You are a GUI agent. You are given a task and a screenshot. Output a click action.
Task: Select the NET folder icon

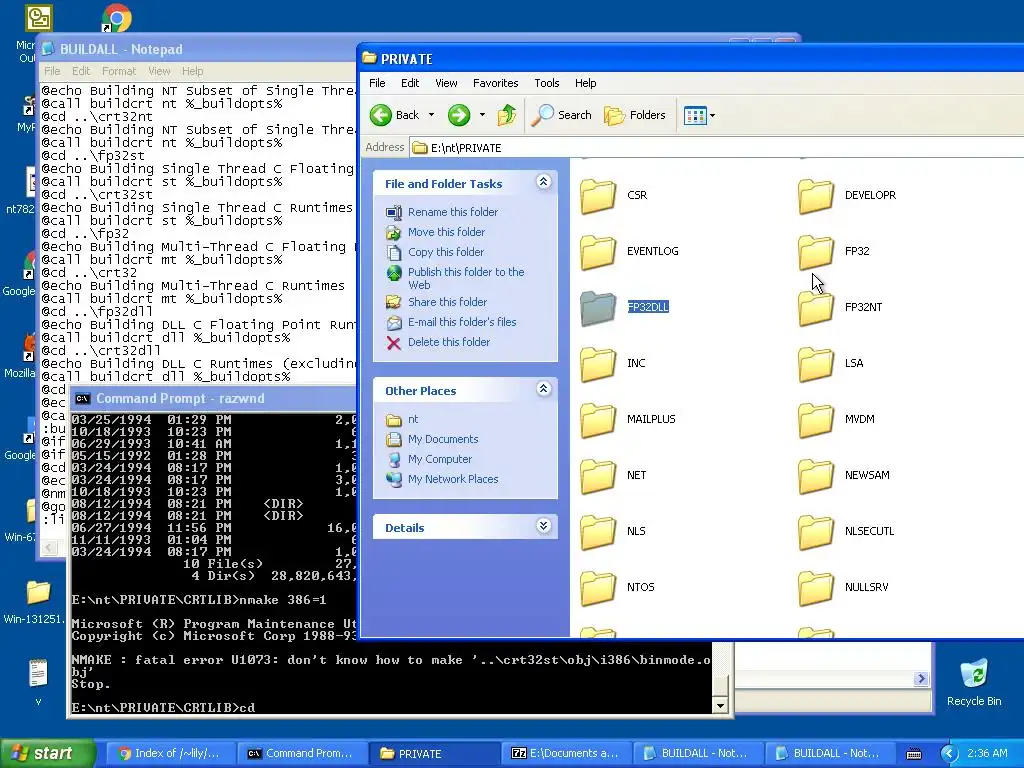[598, 476]
